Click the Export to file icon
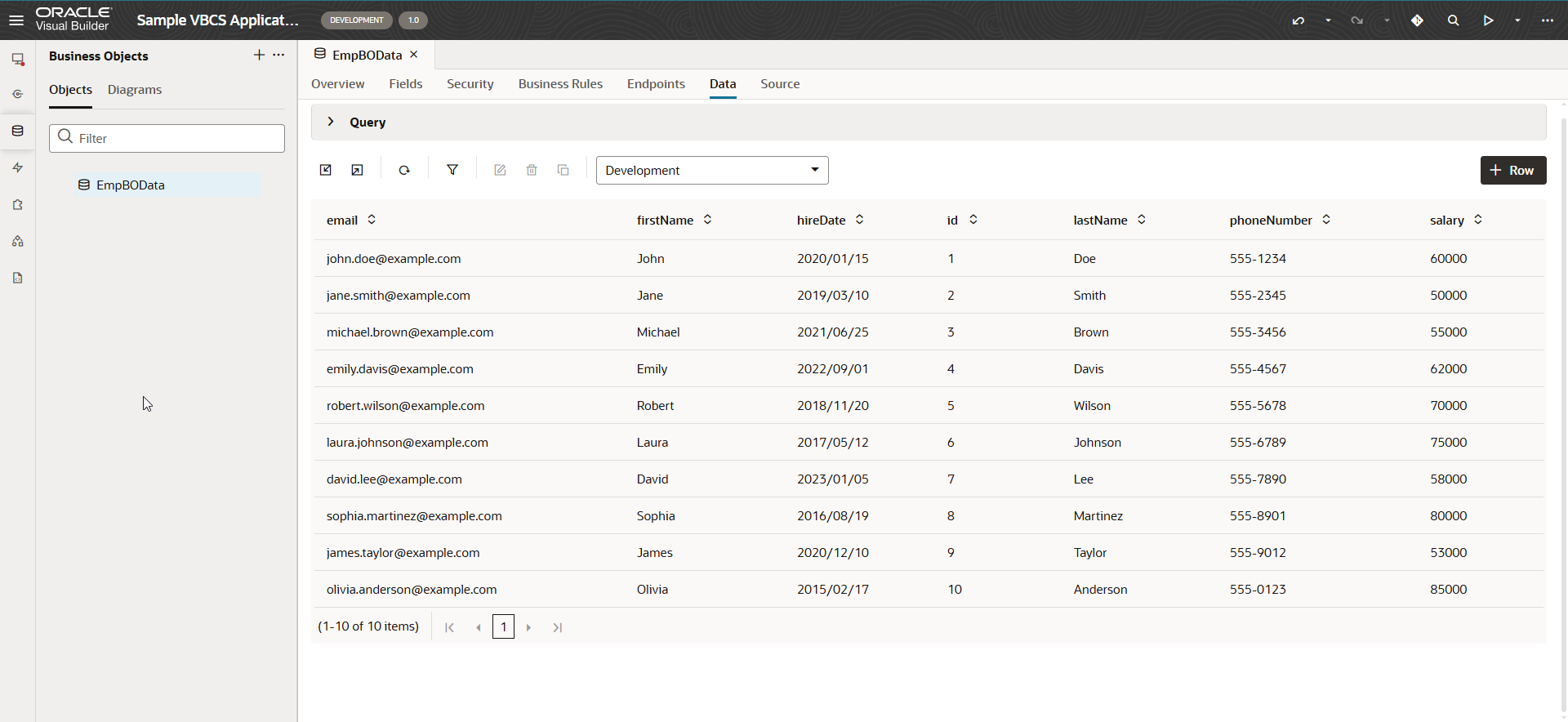 (x=357, y=170)
